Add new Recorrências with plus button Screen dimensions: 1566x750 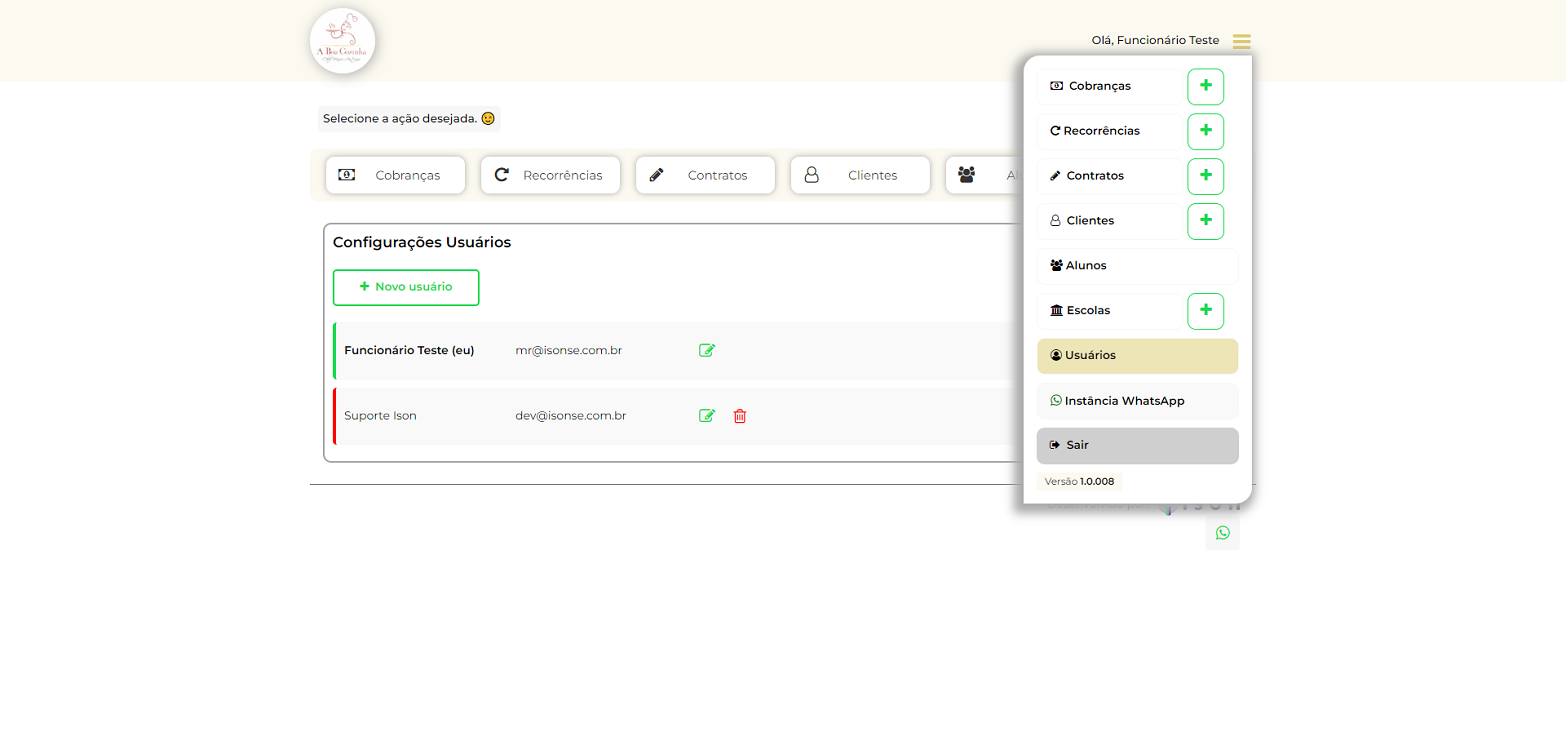1205,131
